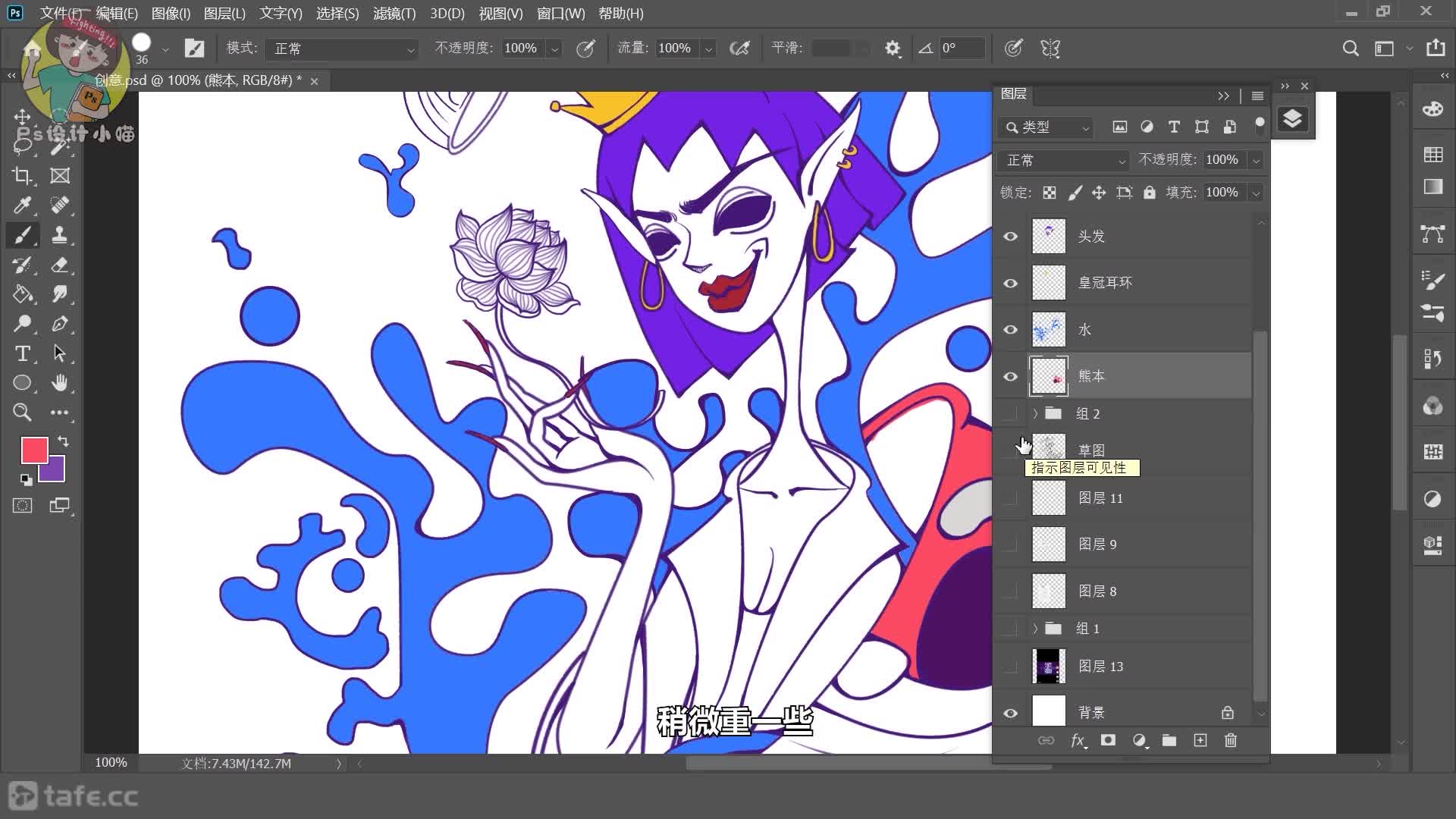
Task: Select the 图层 8 layer thumbnail
Action: [x=1049, y=591]
